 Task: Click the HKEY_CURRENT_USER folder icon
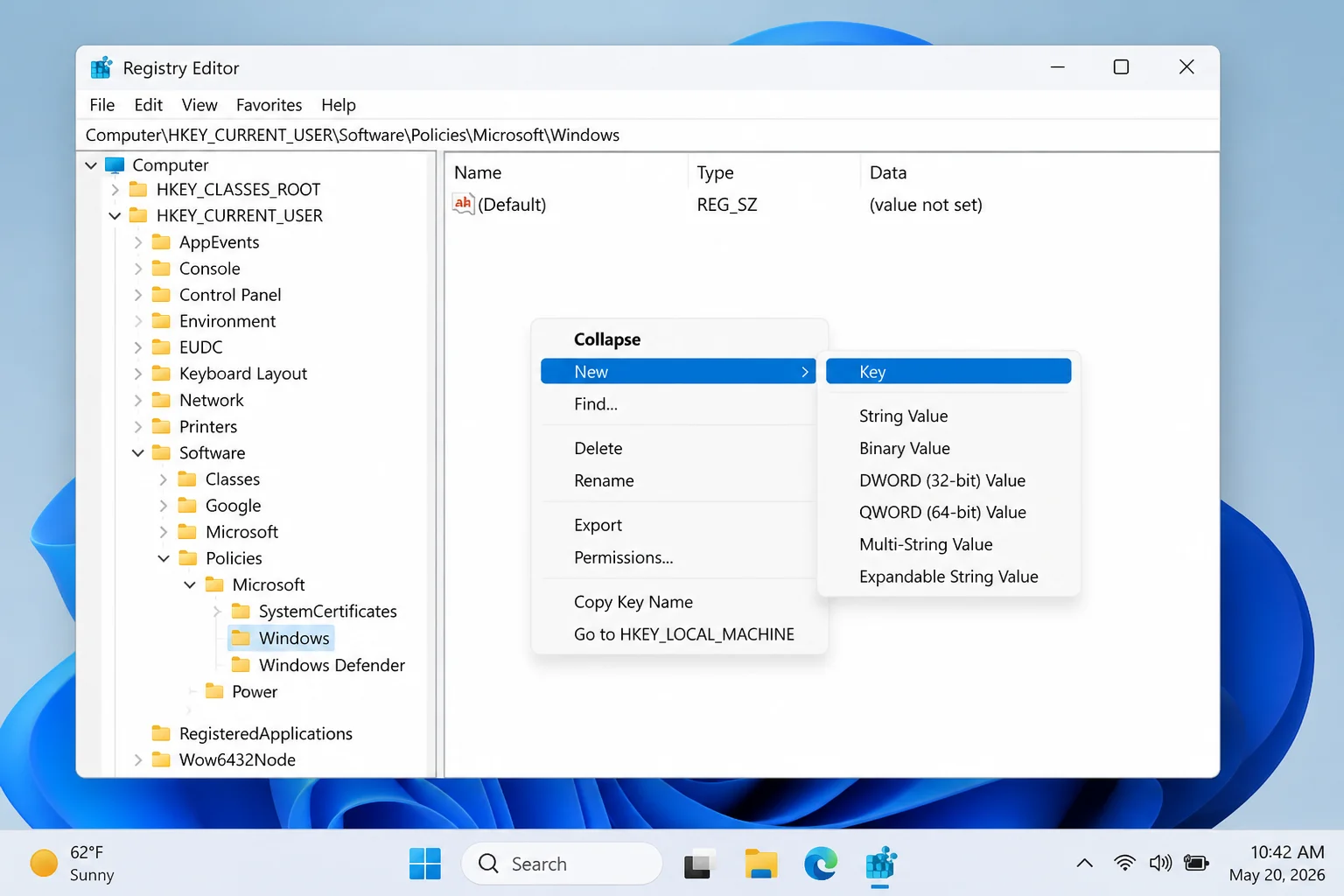coord(138,215)
